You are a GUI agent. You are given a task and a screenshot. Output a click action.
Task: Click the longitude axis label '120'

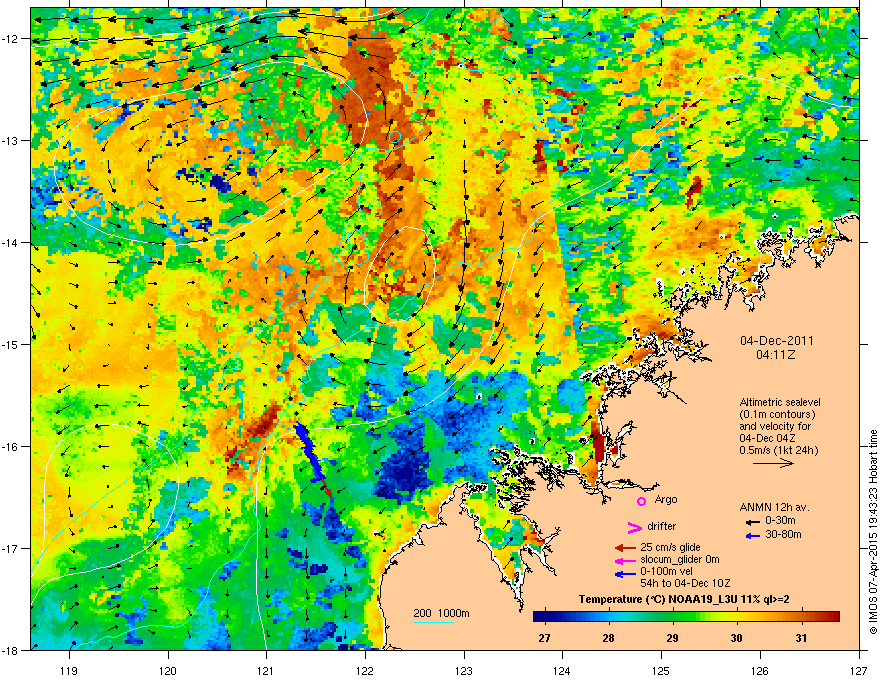point(168,670)
